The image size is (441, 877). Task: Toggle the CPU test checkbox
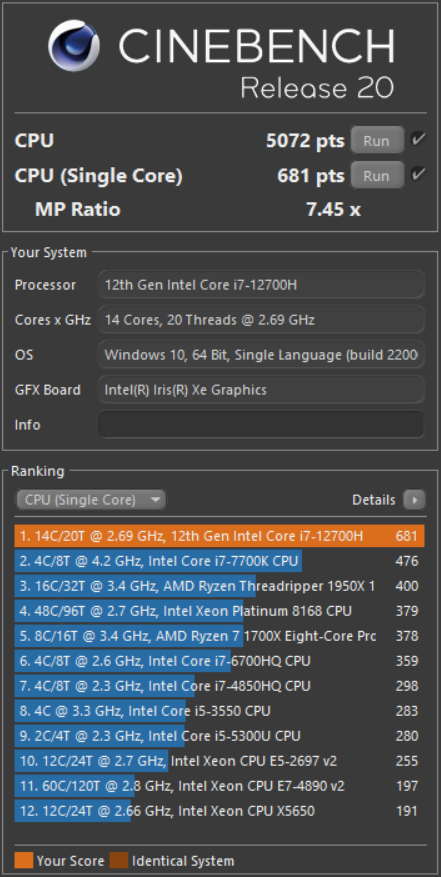coord(417,139)
